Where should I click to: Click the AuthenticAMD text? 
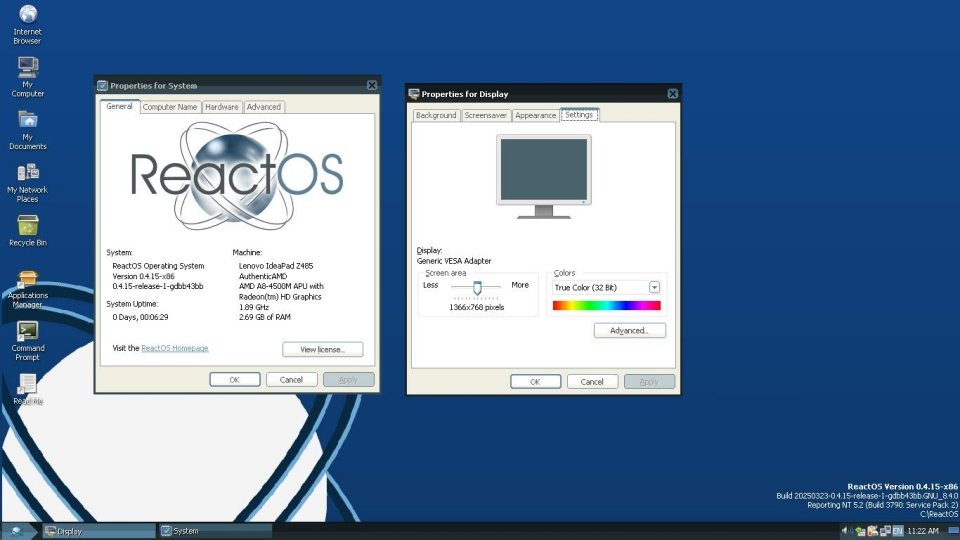(x=263, y=276)
